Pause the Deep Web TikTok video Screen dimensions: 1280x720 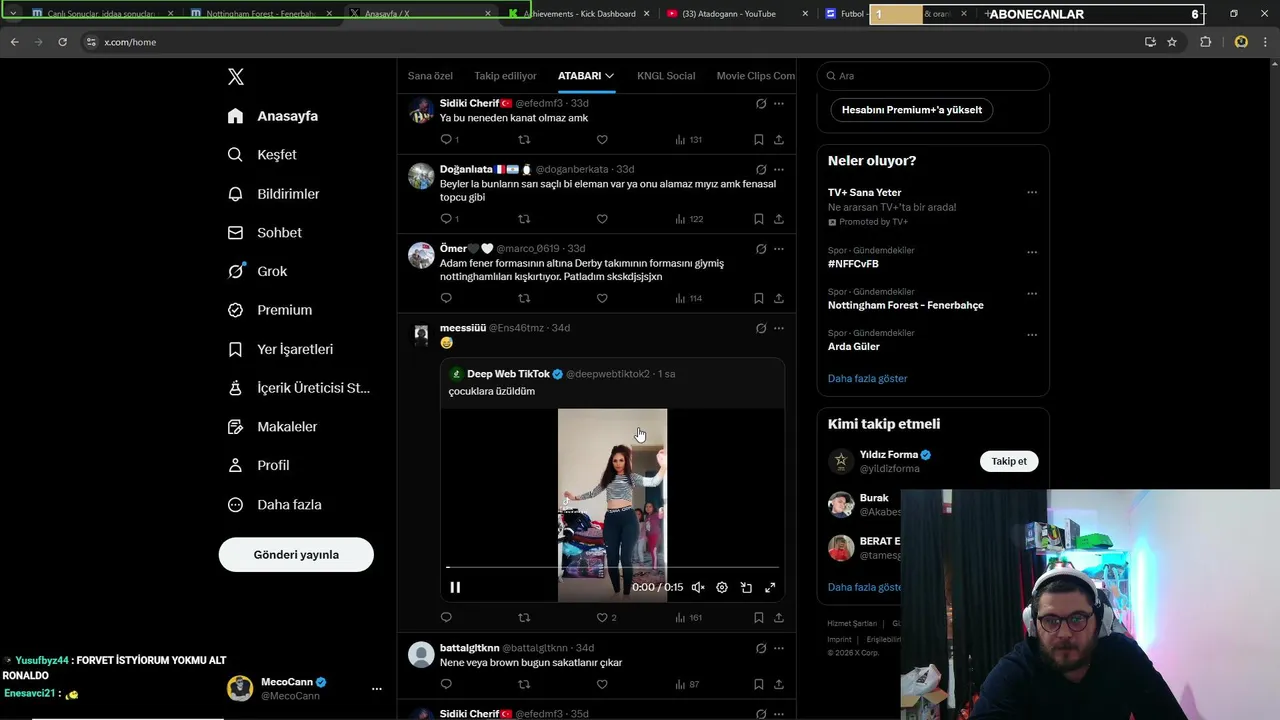pyautogui.click(x=455, y=588)
